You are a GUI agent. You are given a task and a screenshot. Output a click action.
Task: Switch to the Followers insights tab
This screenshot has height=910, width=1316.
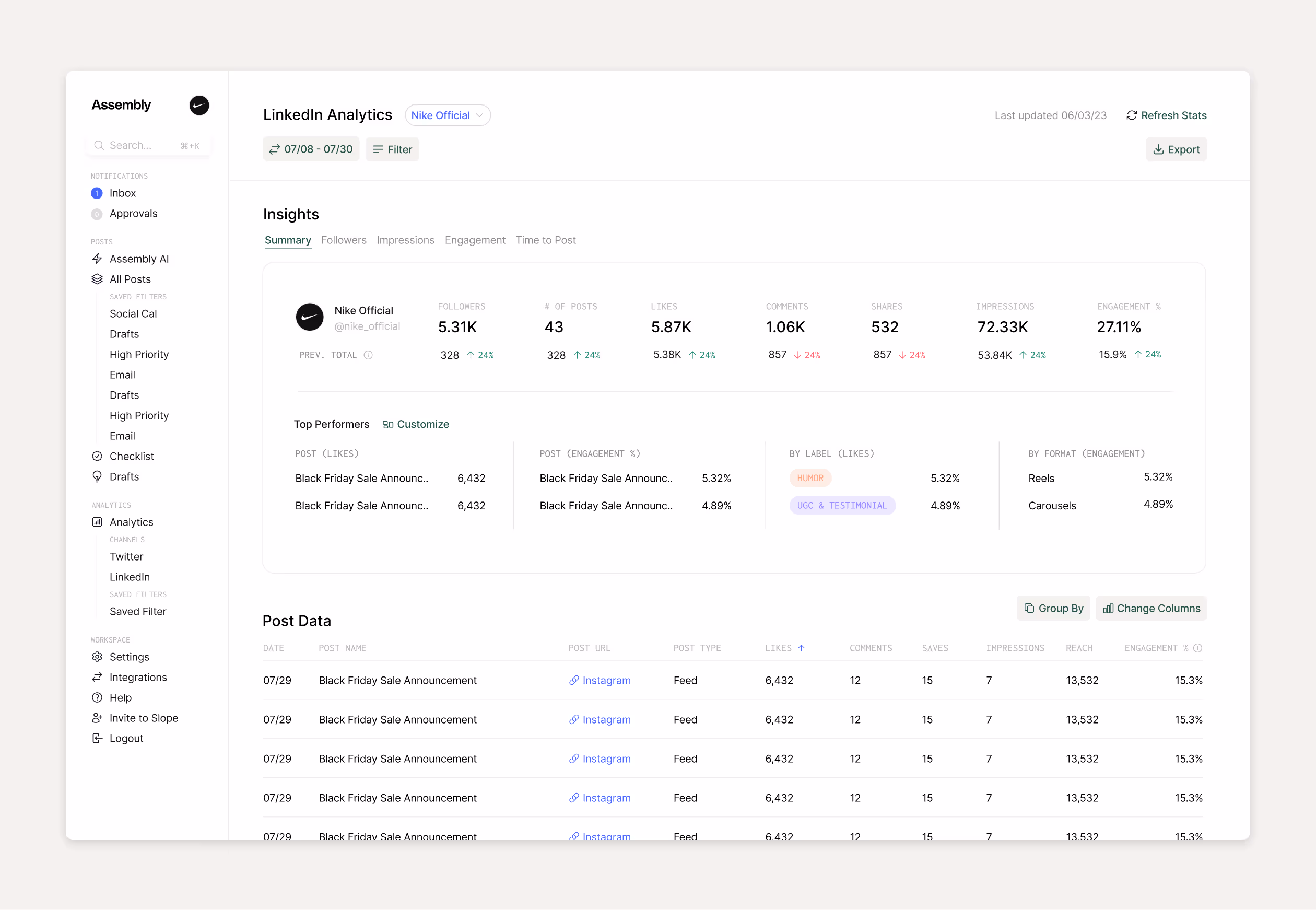point(344,240)
